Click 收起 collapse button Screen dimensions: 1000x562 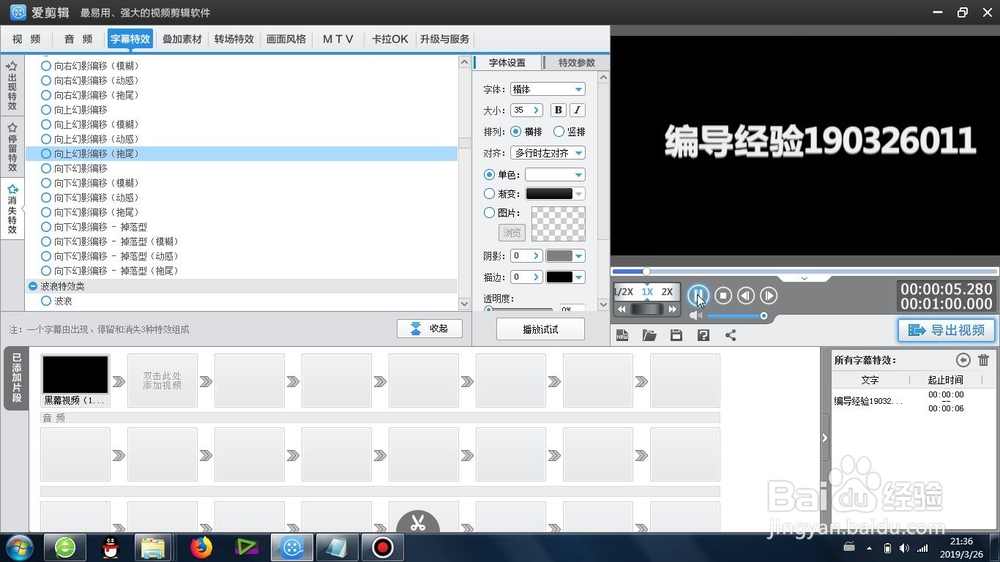coord(429,329)
